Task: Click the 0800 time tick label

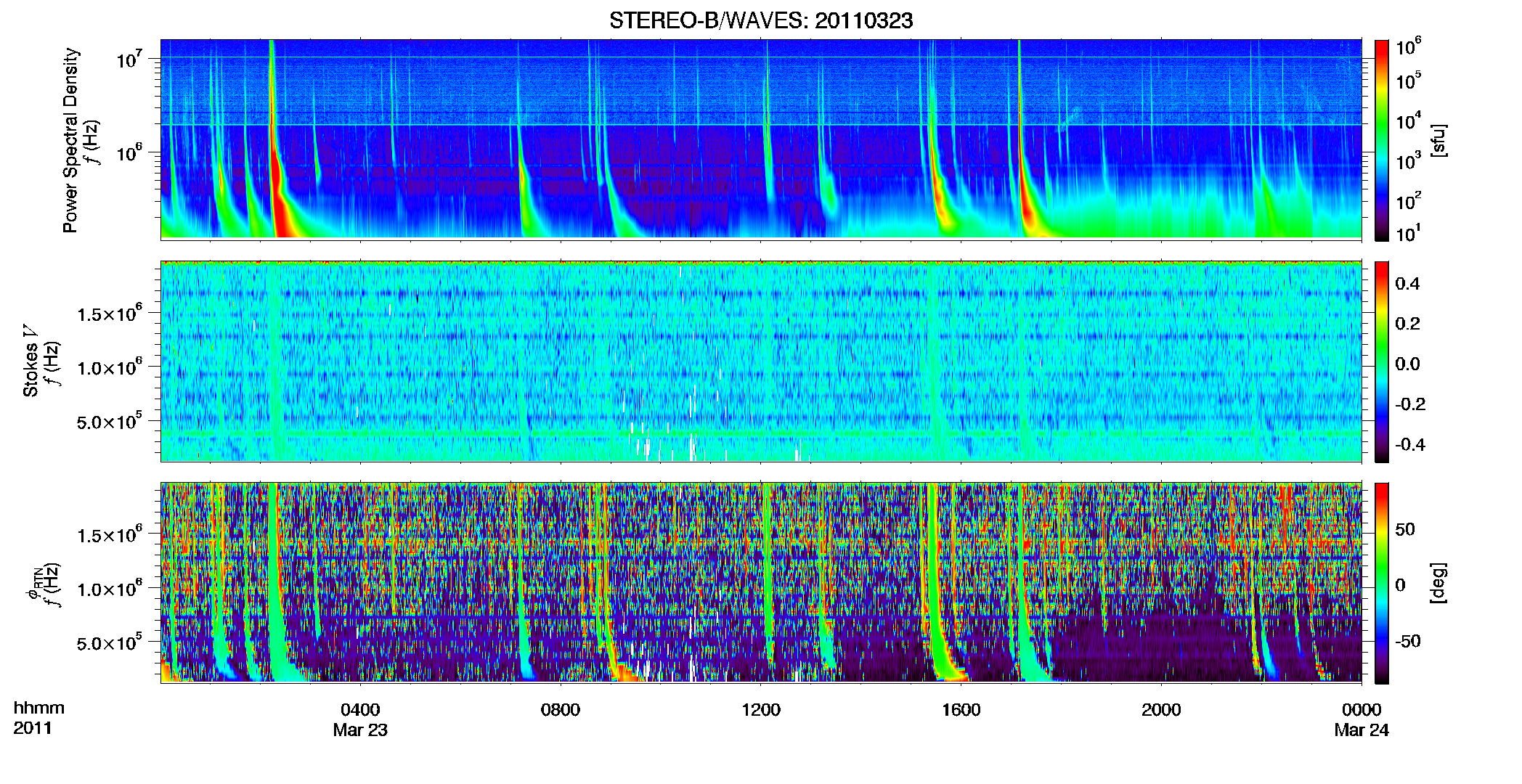Action: click(x=561, y=710)
